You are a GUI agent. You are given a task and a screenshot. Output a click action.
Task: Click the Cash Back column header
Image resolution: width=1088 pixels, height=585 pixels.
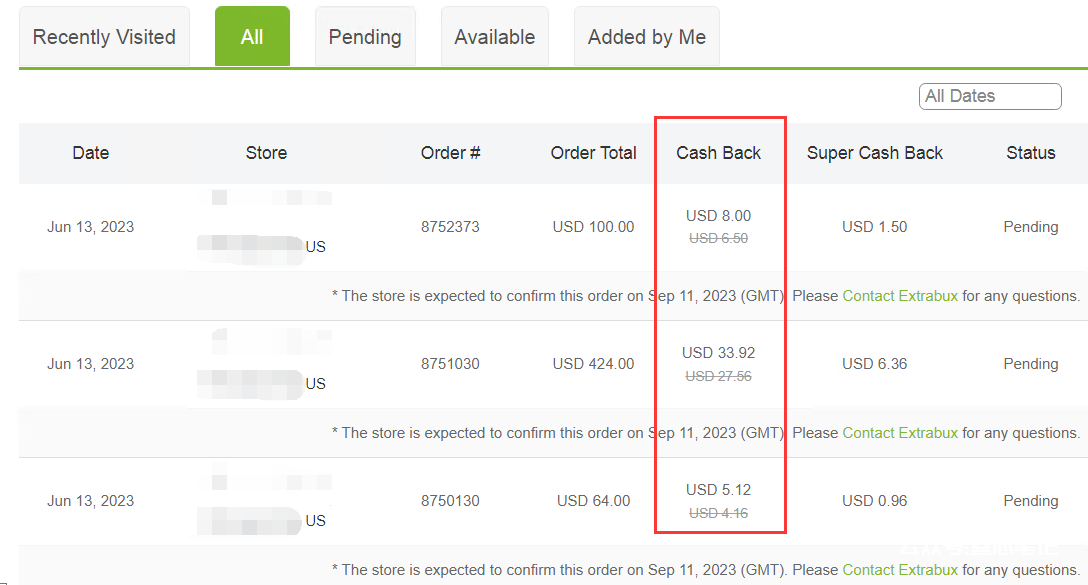(718, 153)
